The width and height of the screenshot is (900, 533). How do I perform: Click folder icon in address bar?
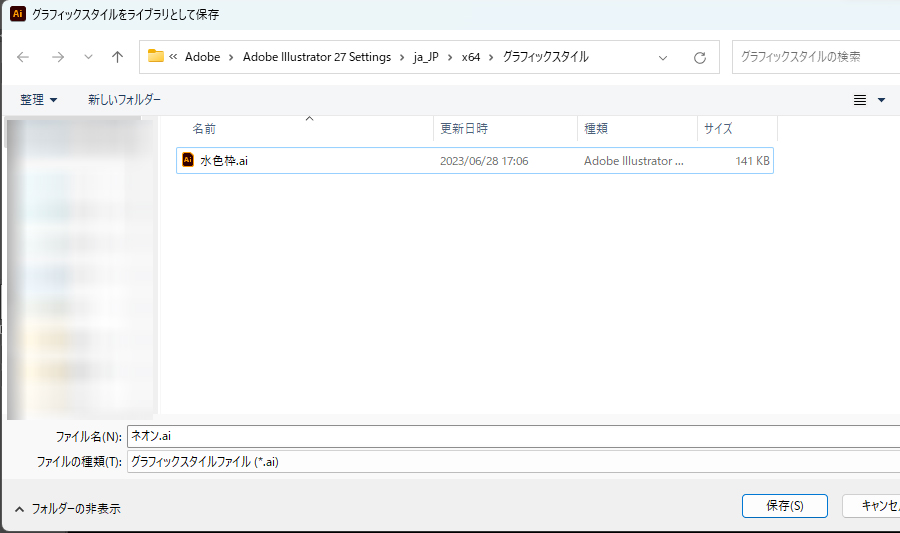[x=156, y=56]
